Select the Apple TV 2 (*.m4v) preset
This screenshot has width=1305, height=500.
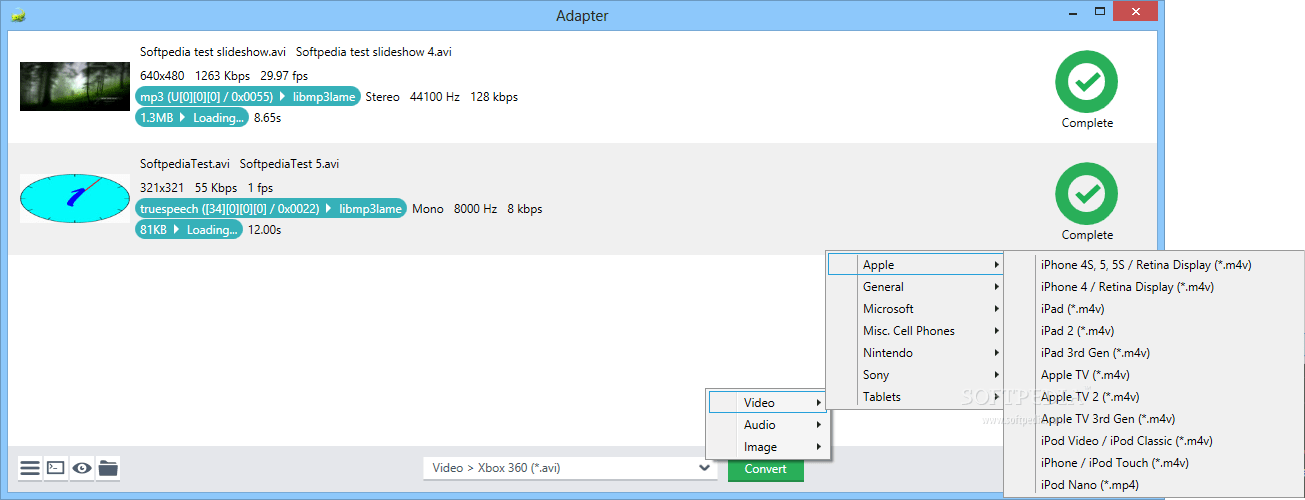click(1154, 397)
